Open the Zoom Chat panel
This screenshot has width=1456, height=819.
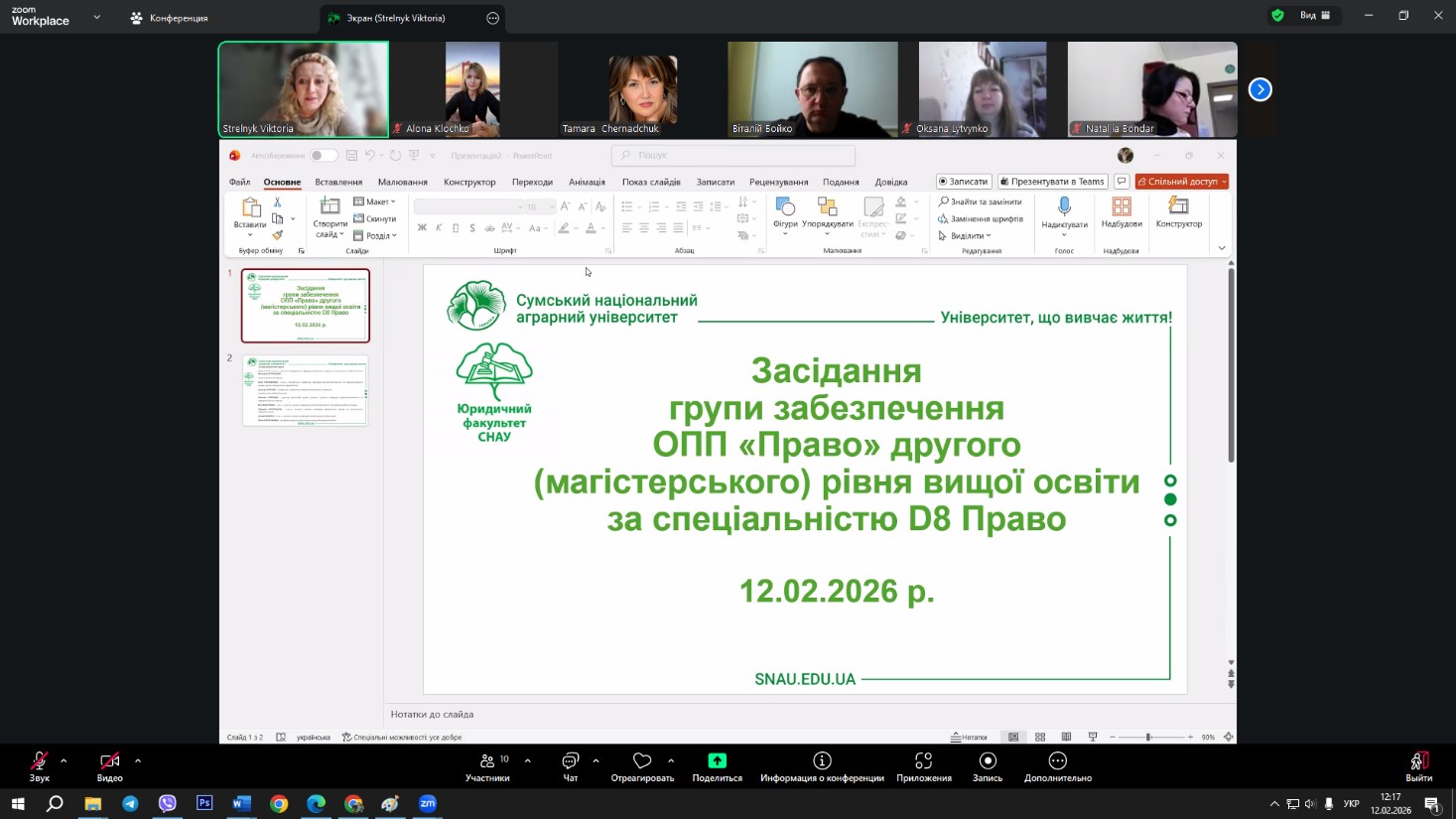coord(571,761)
